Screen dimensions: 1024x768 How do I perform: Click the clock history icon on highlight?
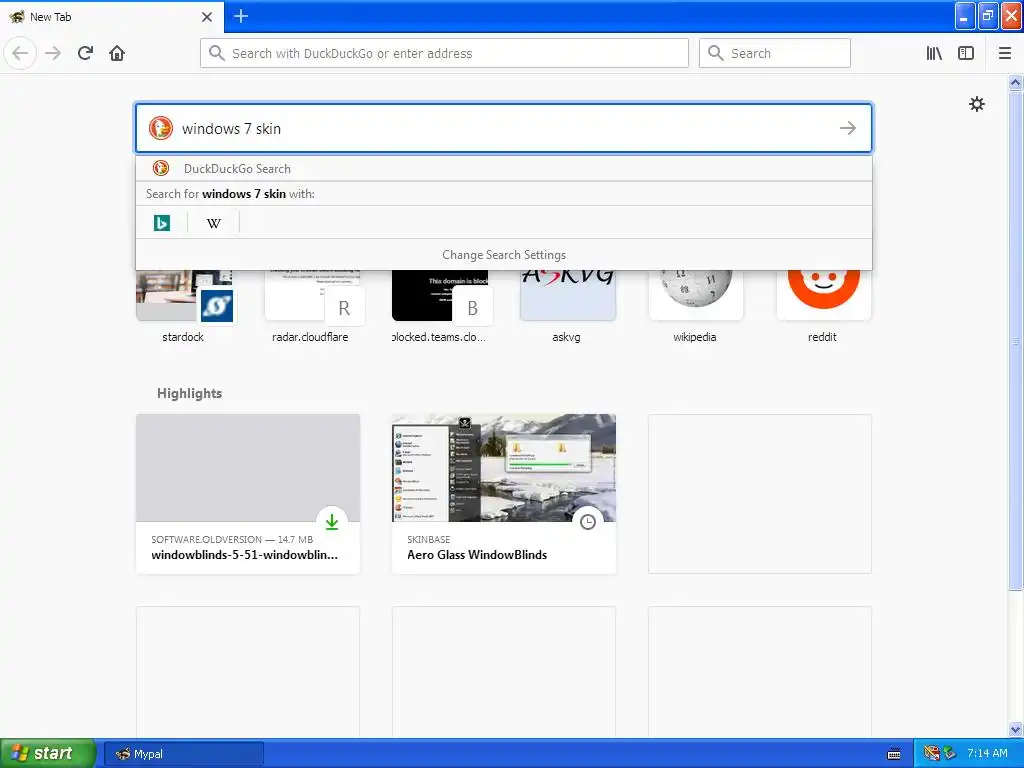pyautogui.click(x=588, y=522)
